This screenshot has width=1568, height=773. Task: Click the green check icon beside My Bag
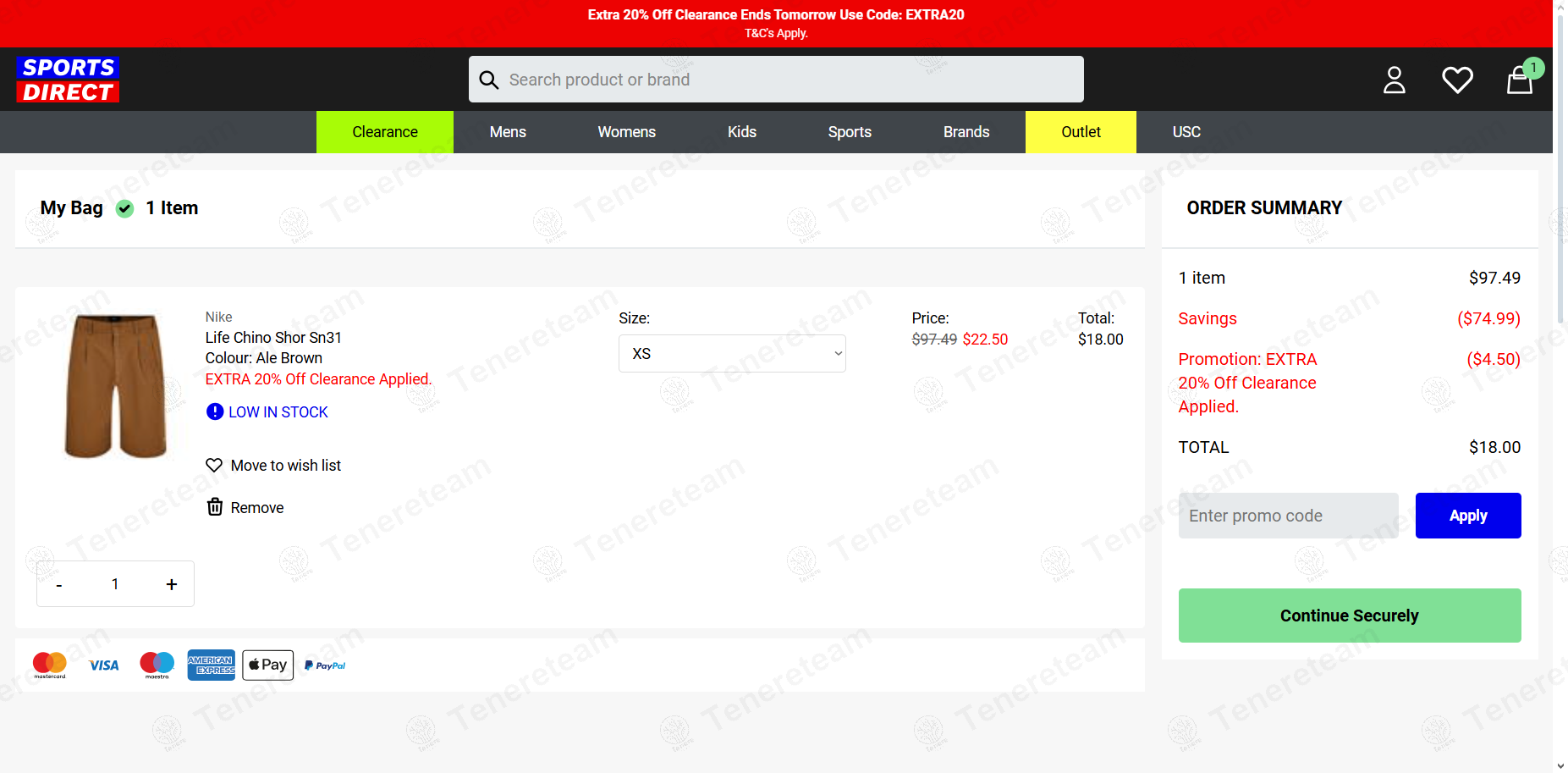[x=124, y=208]
